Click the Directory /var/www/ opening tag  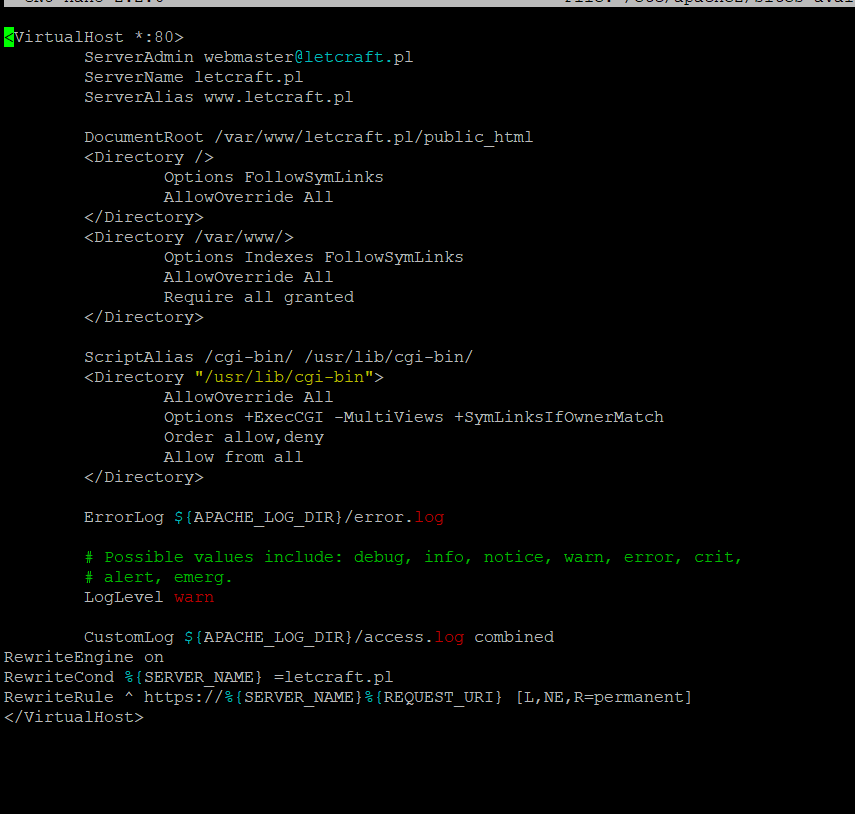tap(188, 237)
